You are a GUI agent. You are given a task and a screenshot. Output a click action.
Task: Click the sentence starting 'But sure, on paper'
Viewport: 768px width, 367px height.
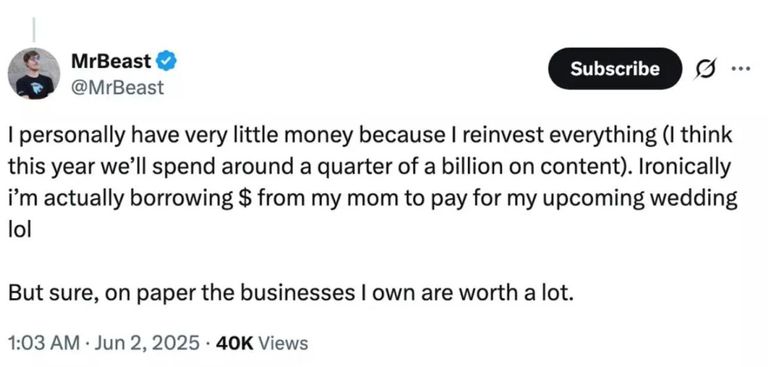tap(289, 293)
